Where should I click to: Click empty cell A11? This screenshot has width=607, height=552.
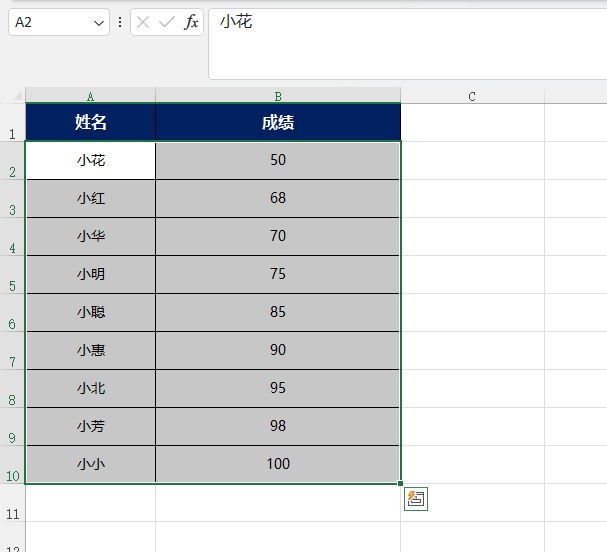click(90, 502)
